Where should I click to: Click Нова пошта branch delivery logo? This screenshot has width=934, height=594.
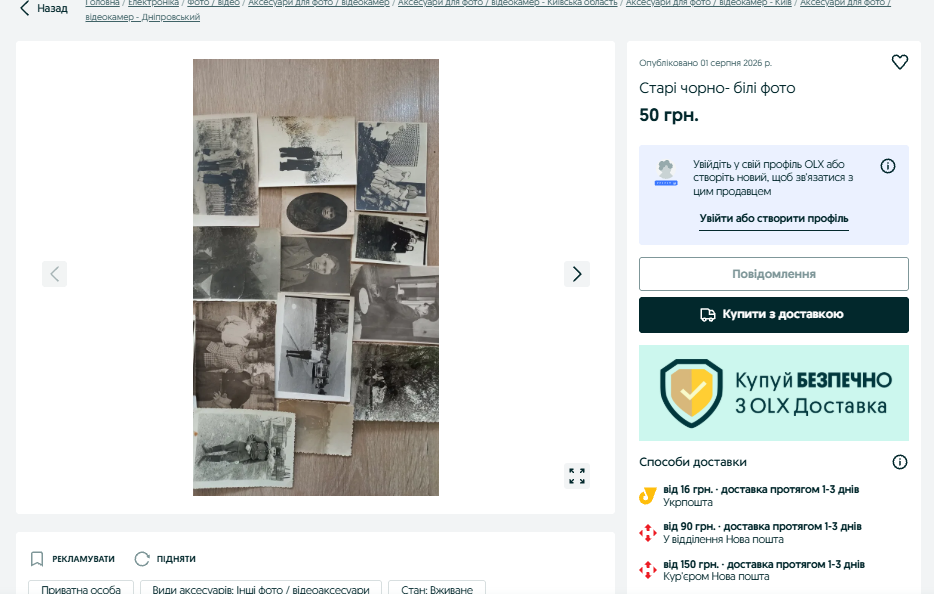click(647, 533)
